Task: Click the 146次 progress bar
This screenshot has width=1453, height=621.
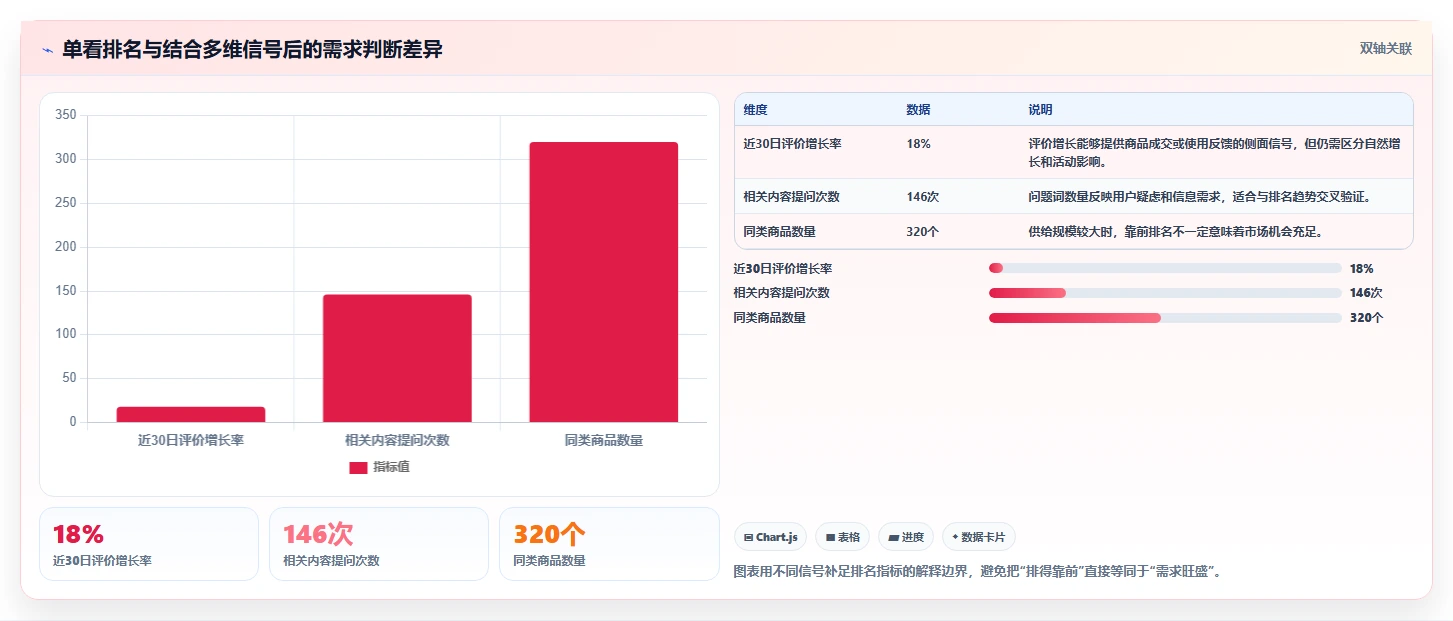Action: click(x=1165, y=293)
